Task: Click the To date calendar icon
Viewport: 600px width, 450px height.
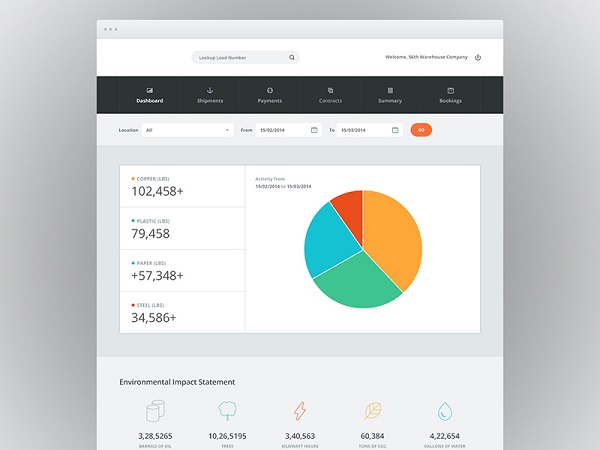Action: pos(395,130)
